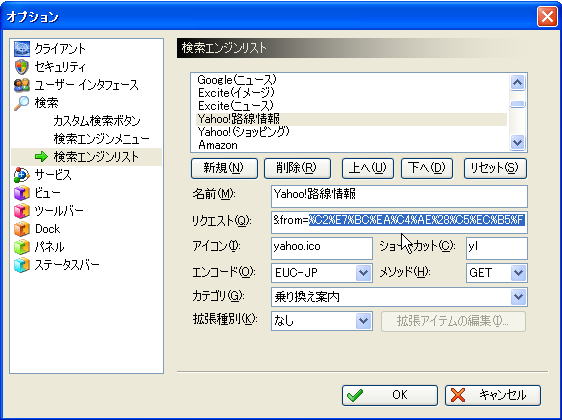Select カスタム検索ボタン under 検索
The image size is (562, 420).
tap(97, 121)
